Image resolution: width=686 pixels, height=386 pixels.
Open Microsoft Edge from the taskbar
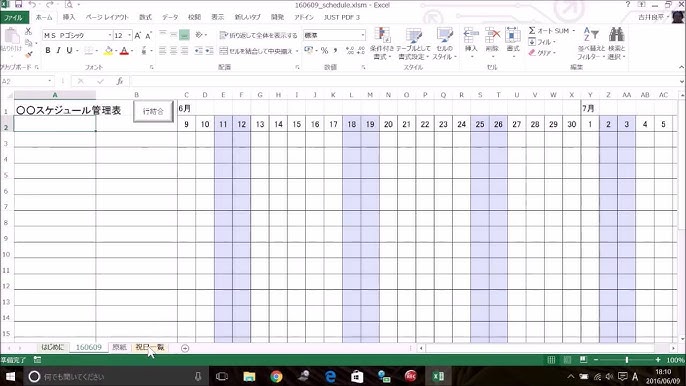tap(330, 376)
